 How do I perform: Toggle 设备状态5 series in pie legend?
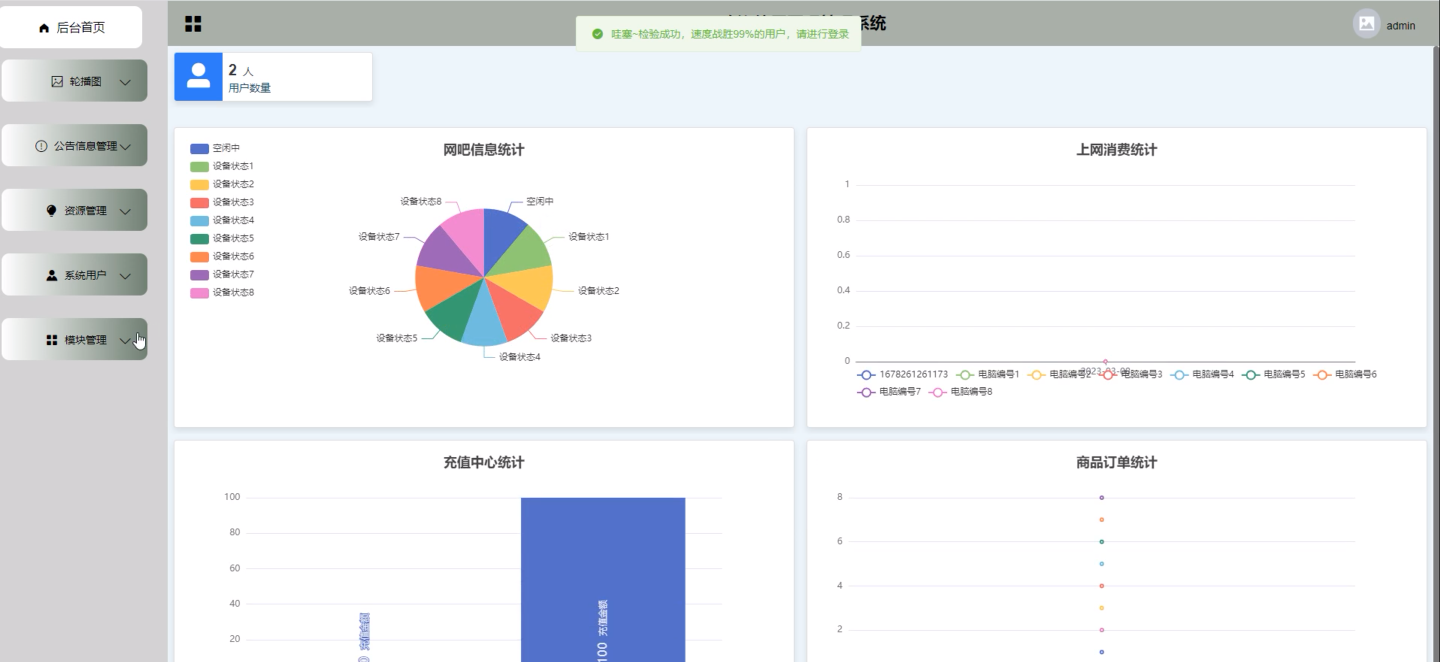tap(222, 238)
